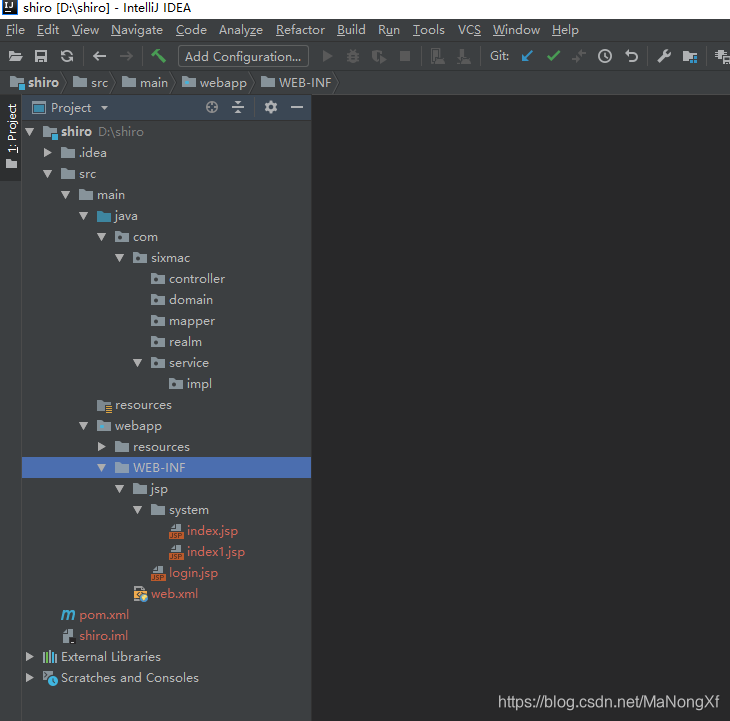
Task: Expand resources folder under webapp
Action: tap(101, 447)
